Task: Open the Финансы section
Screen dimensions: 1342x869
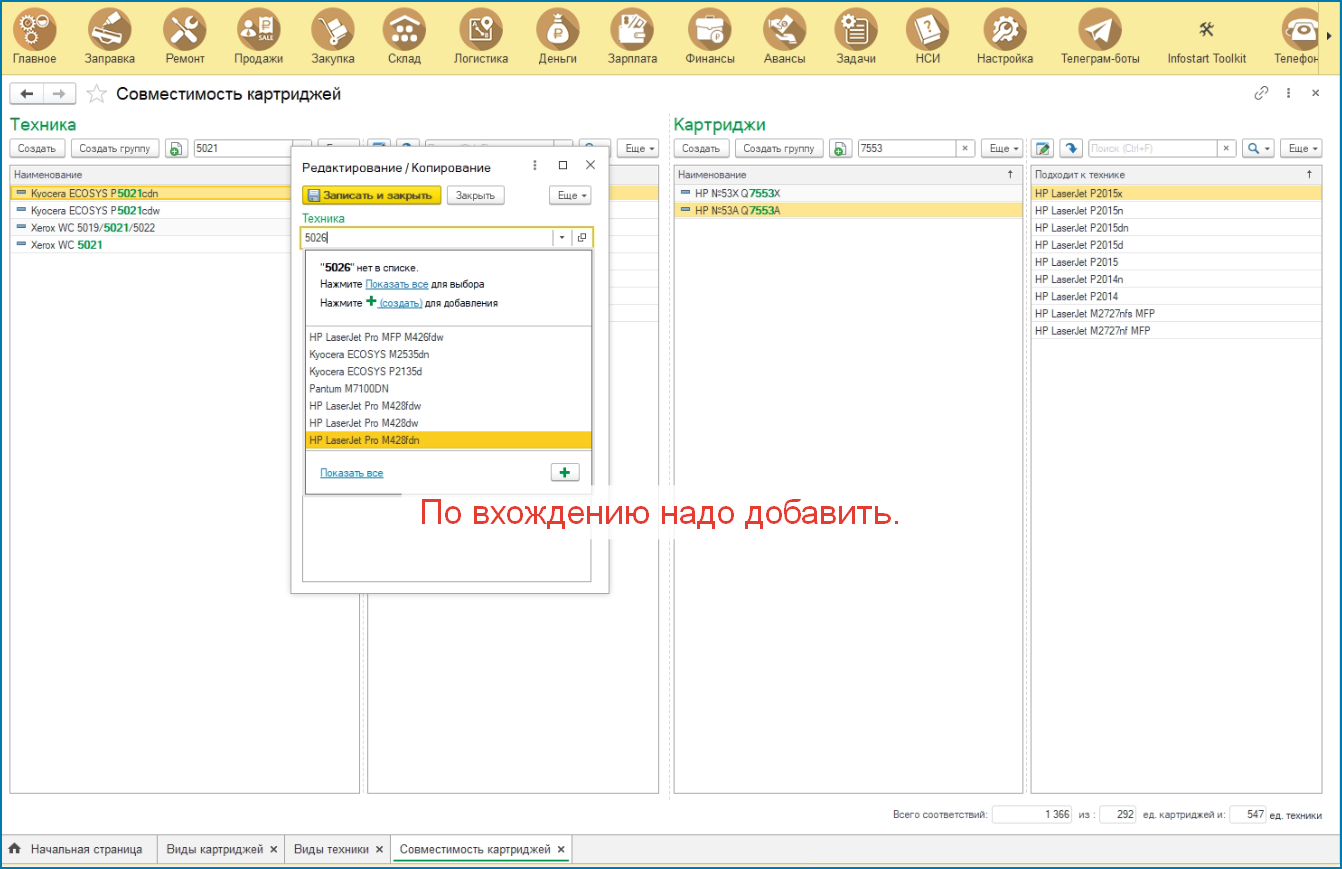Action: (x=711, y=37)
